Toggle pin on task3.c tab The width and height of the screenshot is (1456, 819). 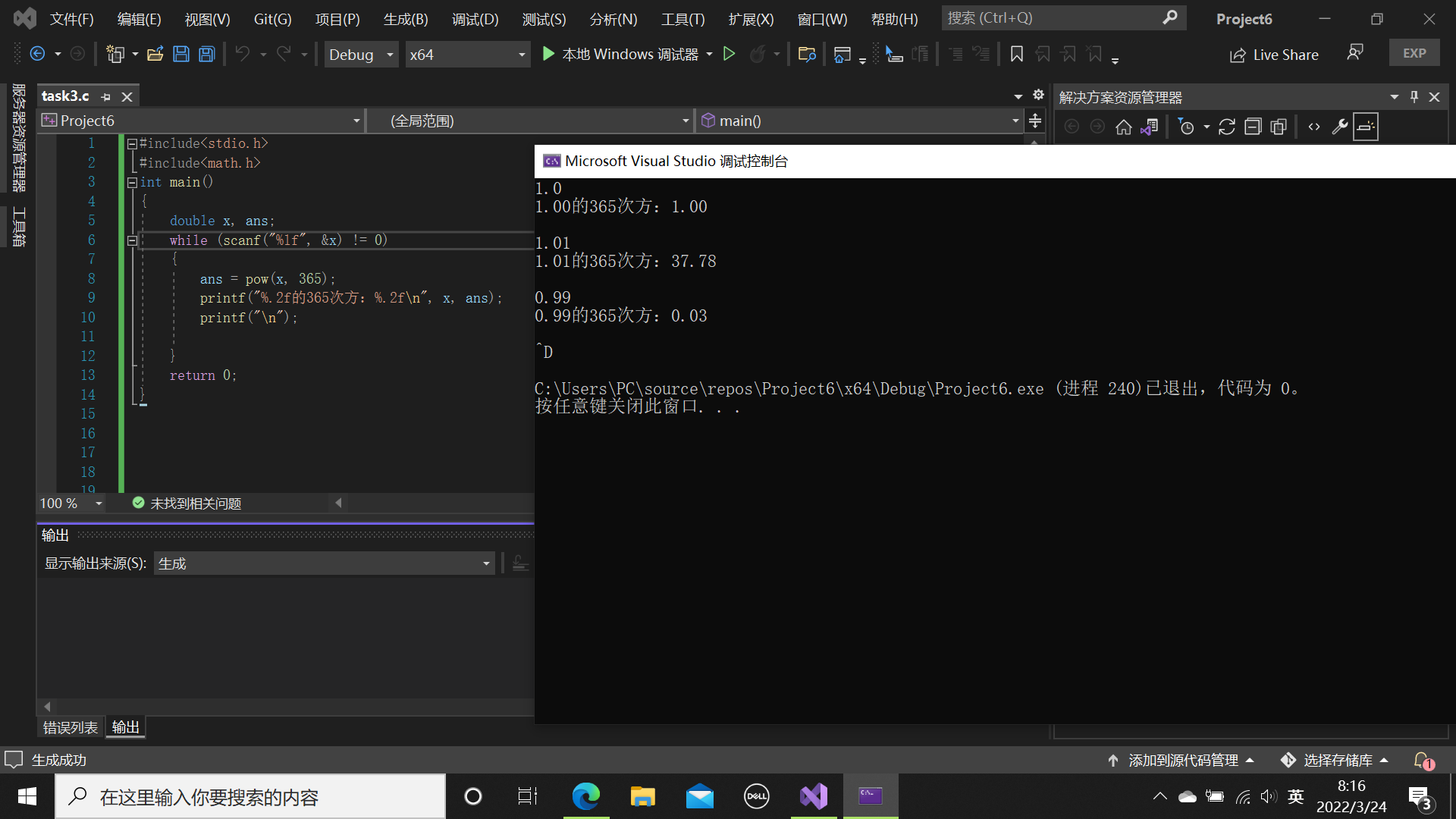106,97
